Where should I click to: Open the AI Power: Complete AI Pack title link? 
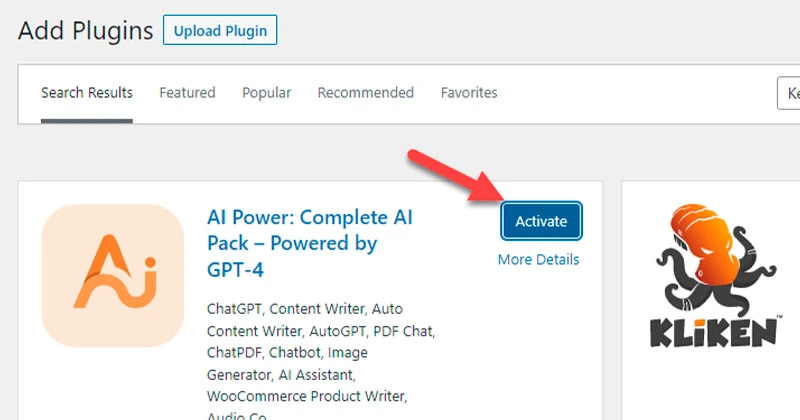(310, 243)
